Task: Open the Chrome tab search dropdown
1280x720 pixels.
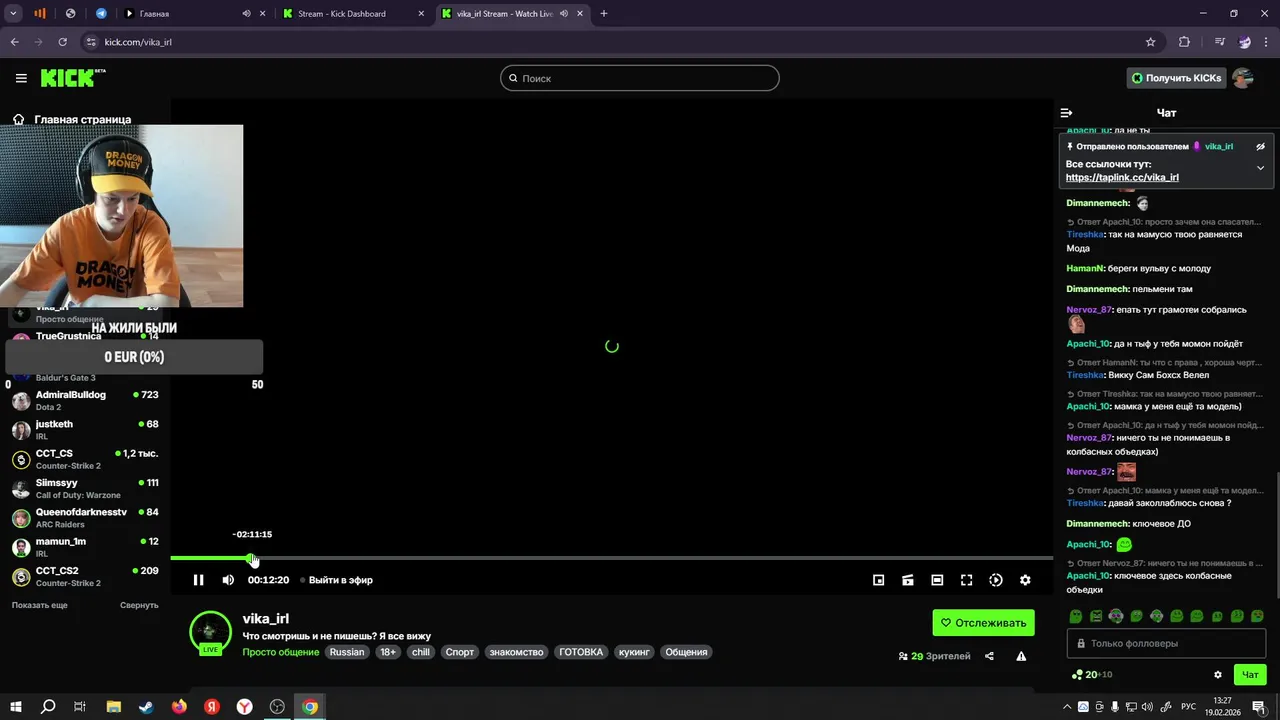Action: 13,14
